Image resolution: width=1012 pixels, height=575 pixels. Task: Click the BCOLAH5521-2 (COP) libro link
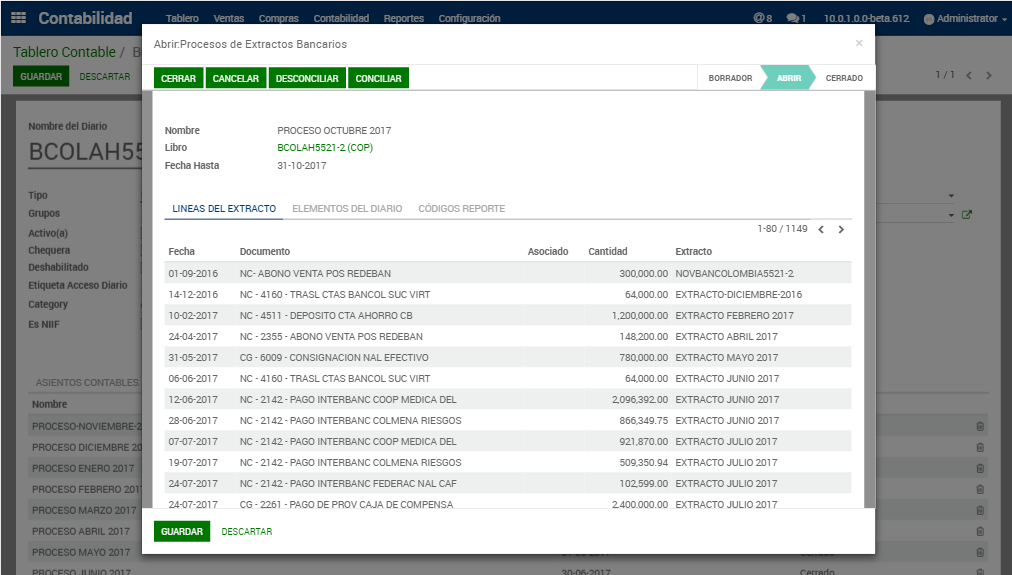(325, 148)
